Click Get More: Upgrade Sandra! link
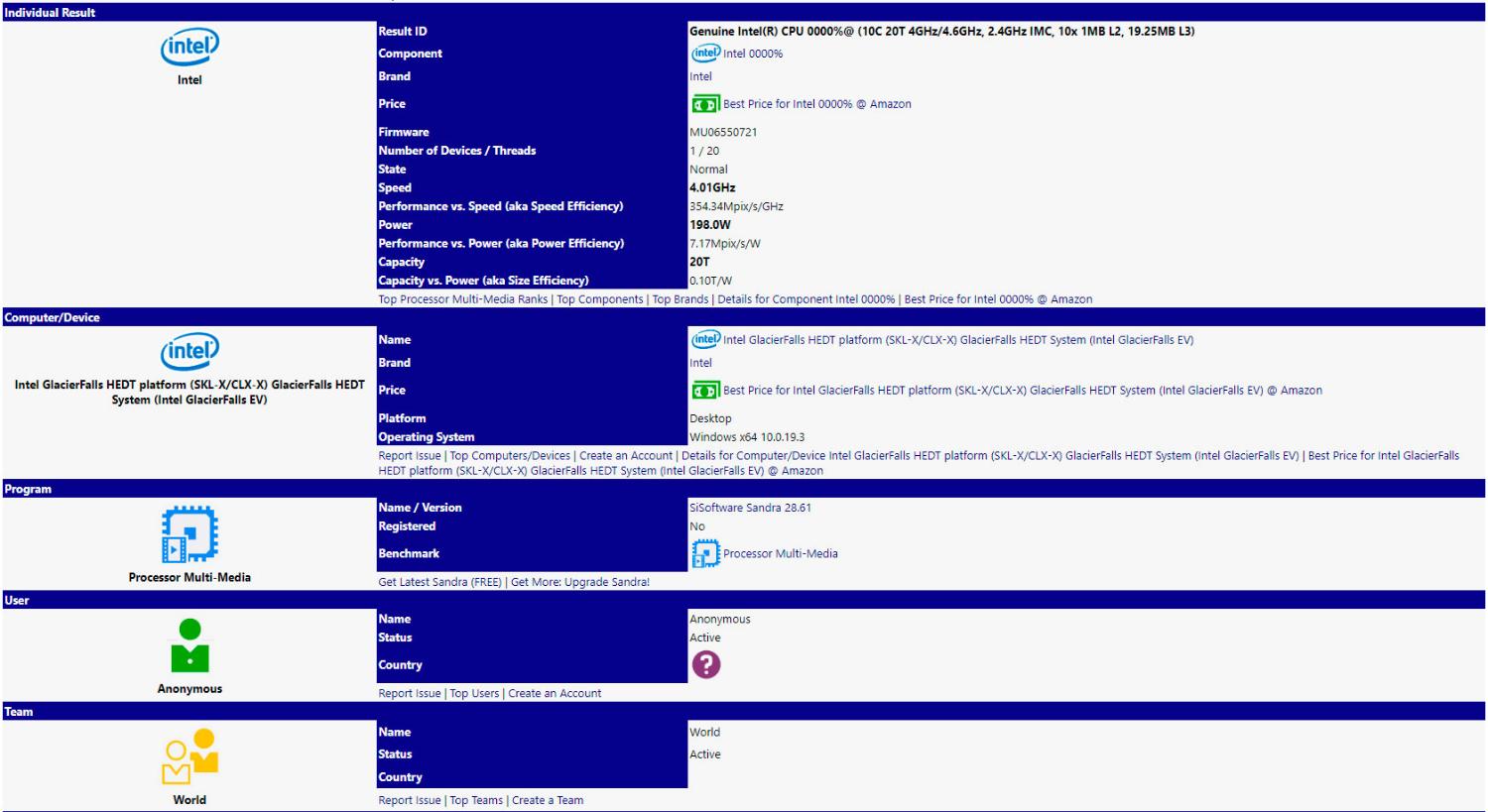1488x812 pixels. 579,582
